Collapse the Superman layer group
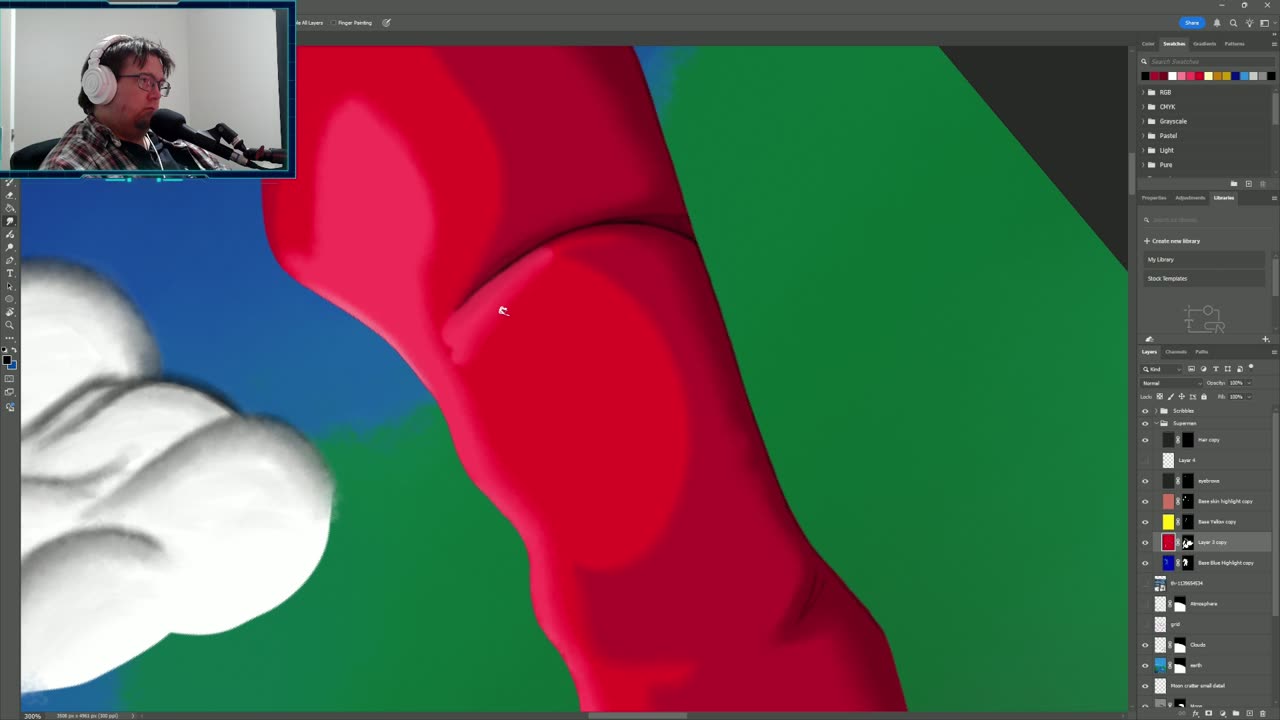The height and width of the screenshot is (720, 1280). 1156,423
